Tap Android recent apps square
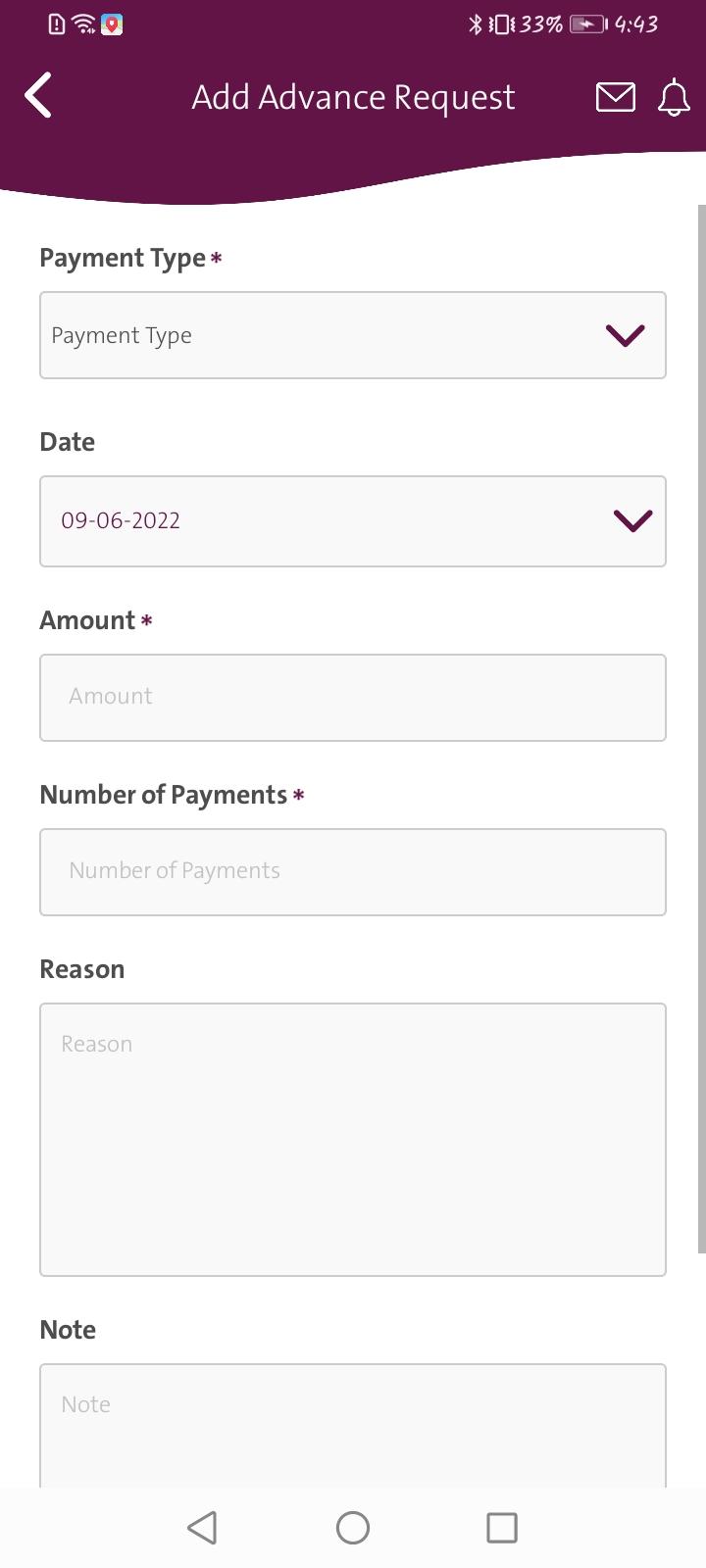The height and width of the screenshot is (1568, 706). coord(502,1527)
